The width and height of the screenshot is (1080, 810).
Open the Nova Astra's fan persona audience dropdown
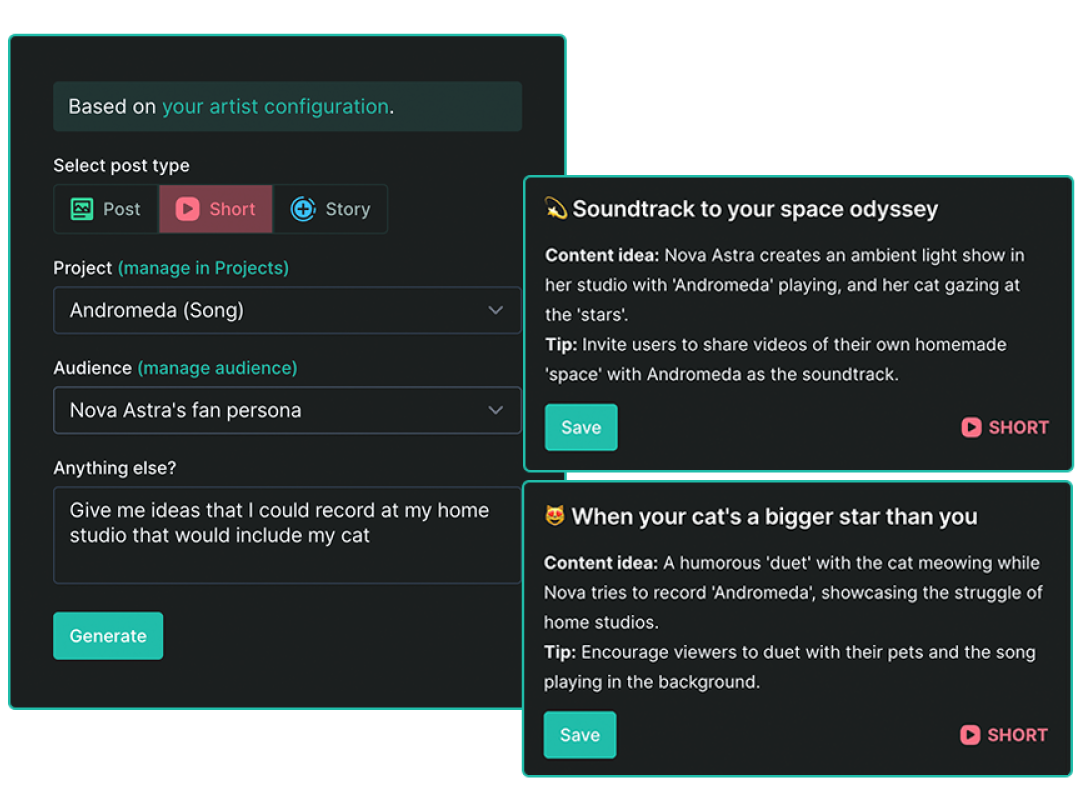[287, 410]
